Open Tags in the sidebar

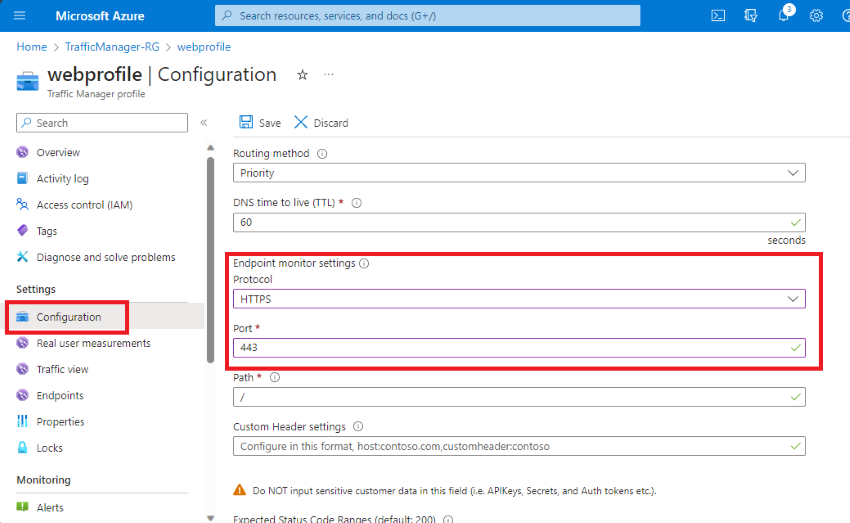47,231
